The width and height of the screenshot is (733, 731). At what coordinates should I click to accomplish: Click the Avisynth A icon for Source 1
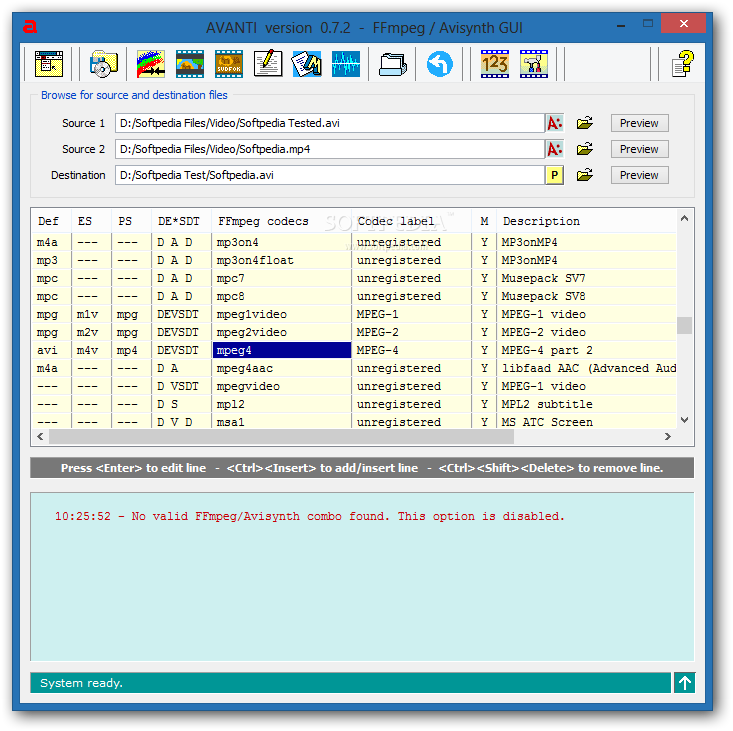554,123
